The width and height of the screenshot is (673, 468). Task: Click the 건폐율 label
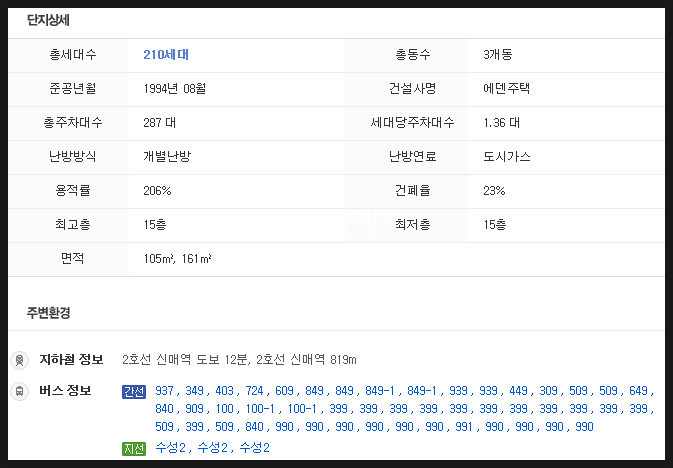tap(412, 190)
